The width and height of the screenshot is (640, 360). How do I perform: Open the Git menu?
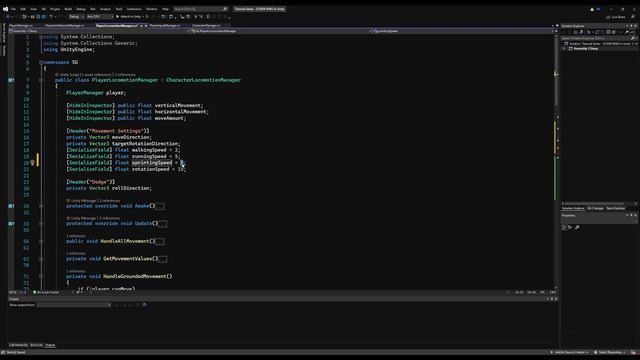click(44, 9)
